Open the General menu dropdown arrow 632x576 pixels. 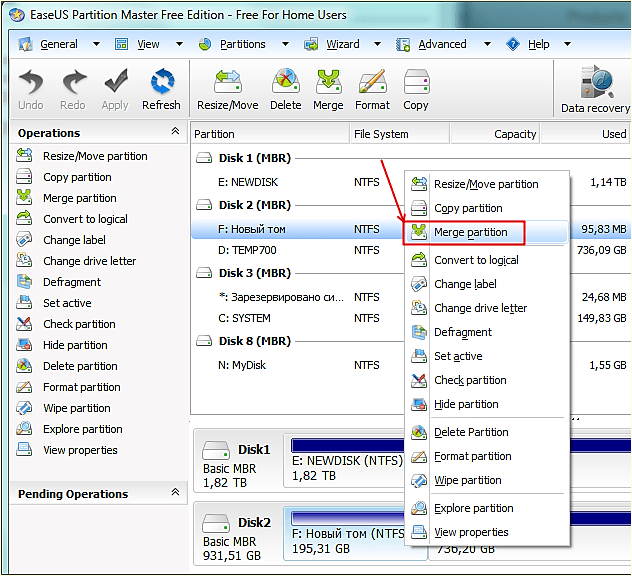tap(96, 44)
